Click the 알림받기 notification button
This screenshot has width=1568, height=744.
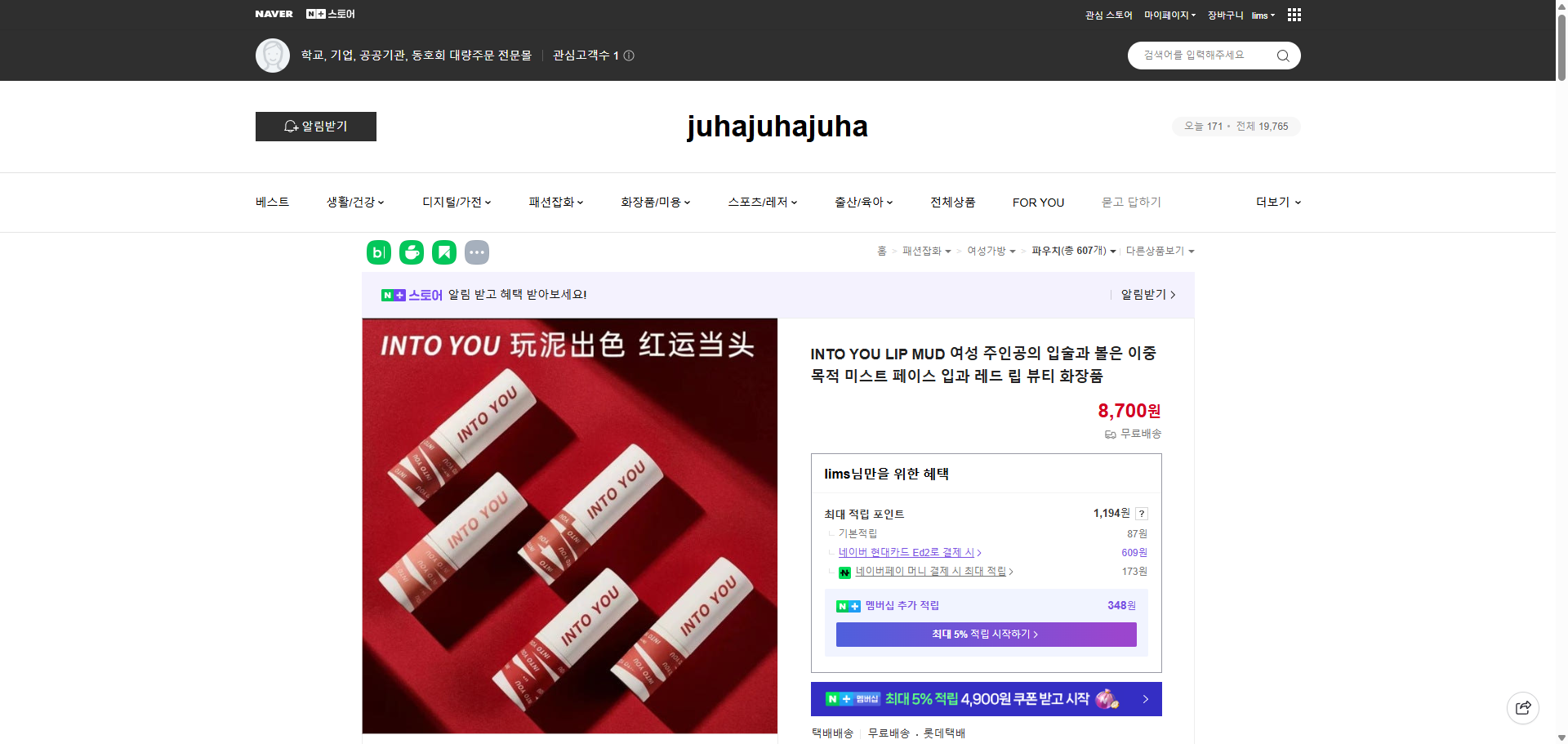coord(315,127)
